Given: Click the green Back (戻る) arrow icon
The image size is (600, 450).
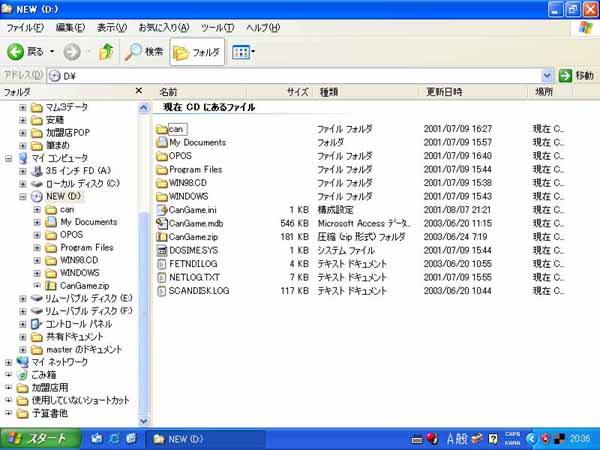Looking at the screenshot, I should (16, 51).
